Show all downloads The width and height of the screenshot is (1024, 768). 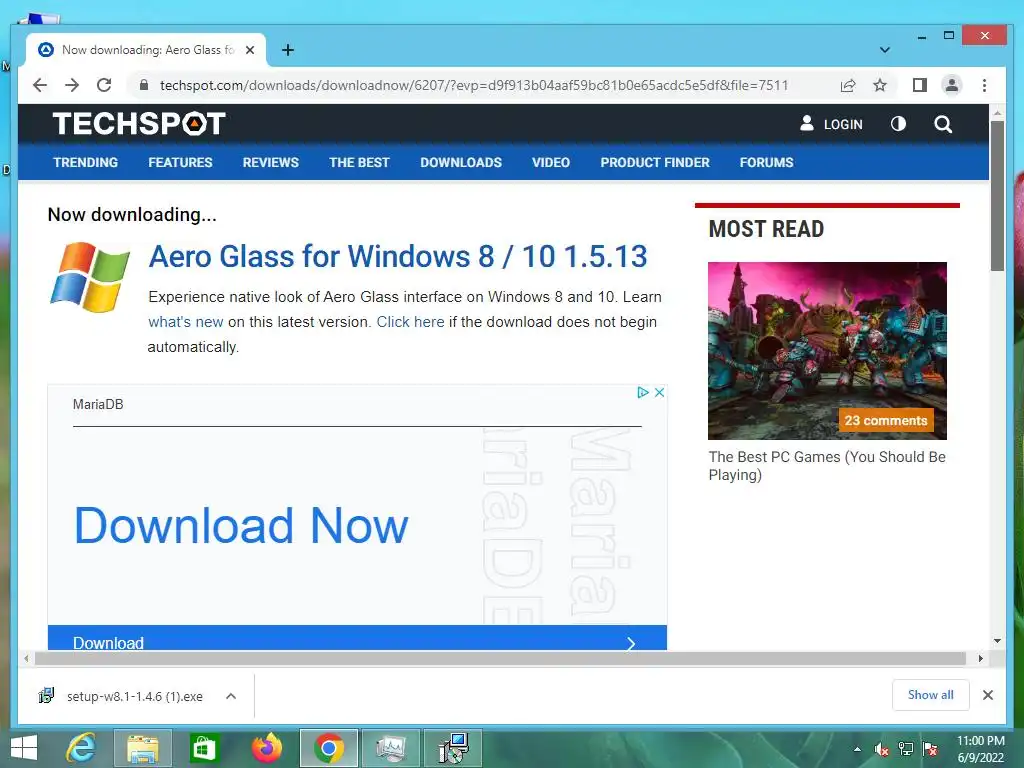(931, 695)
